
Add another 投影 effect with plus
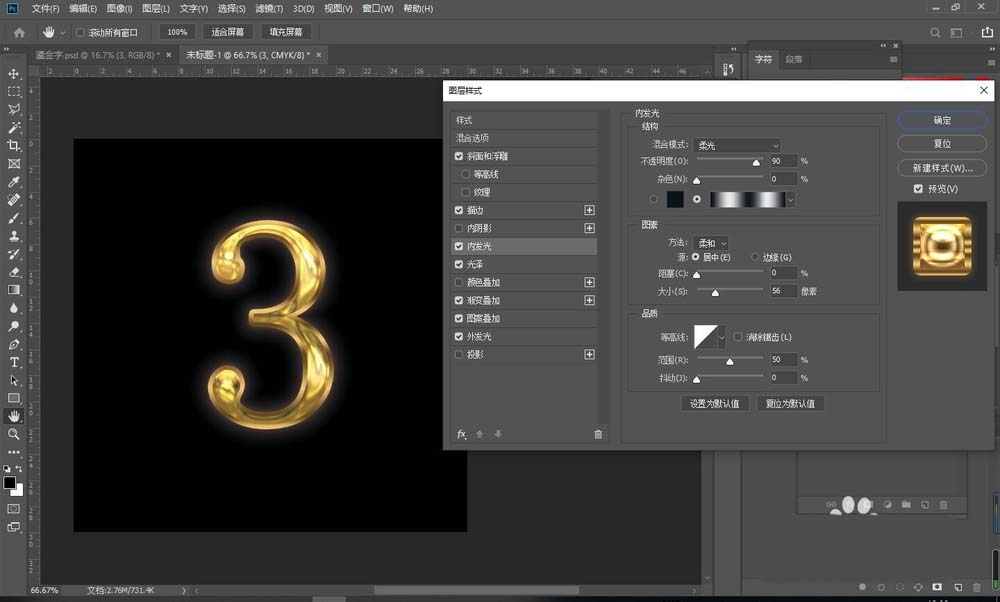[x=589, y=354]
